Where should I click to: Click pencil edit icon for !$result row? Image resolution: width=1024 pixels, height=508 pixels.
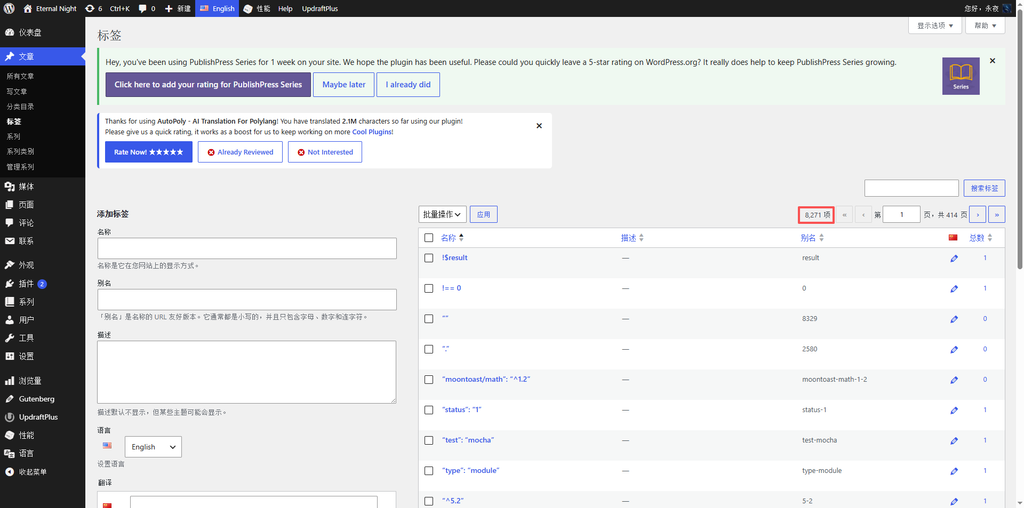tap(954, 259)
